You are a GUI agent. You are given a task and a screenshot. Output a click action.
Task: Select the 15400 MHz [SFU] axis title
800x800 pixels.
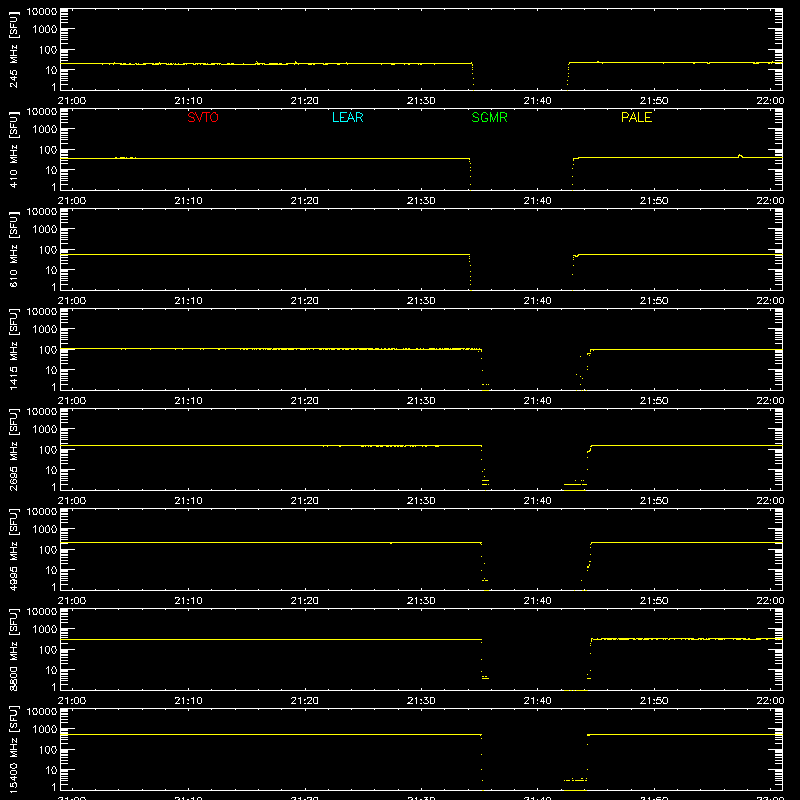(13, 749)
